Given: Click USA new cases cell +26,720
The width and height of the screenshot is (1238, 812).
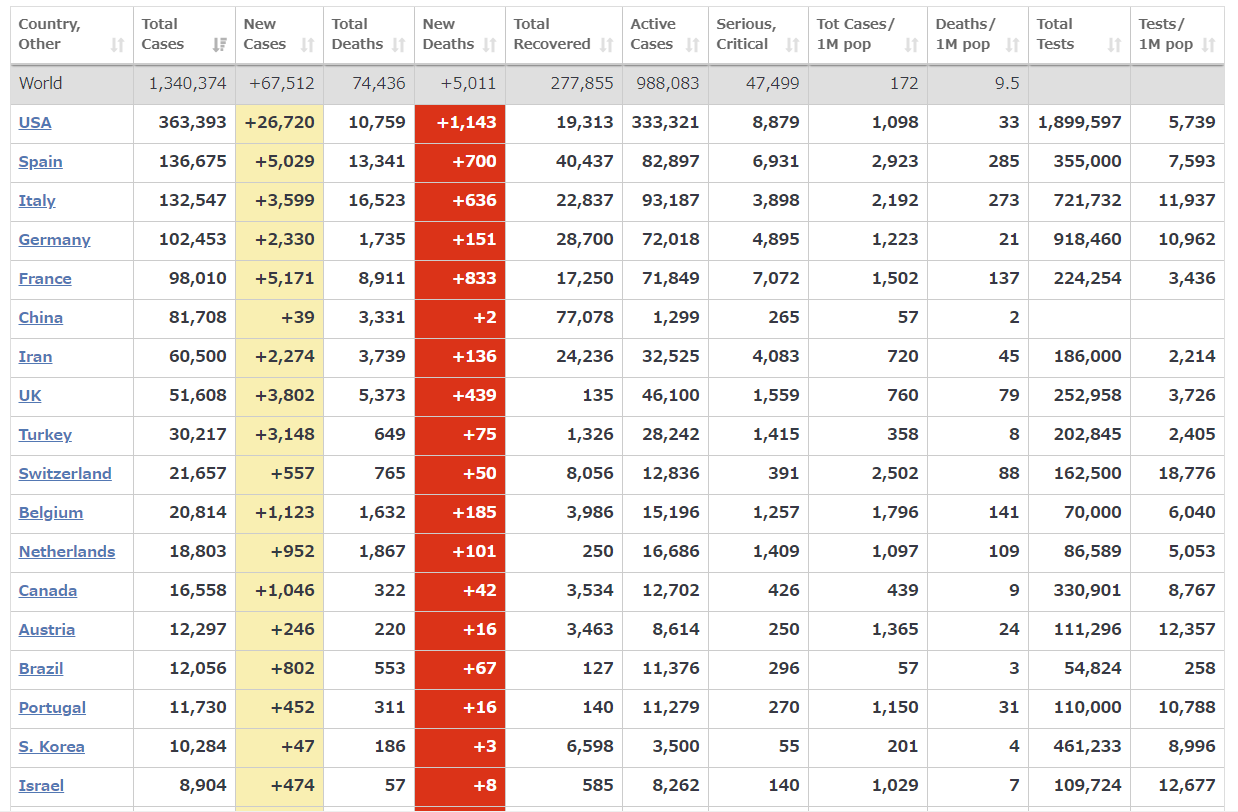Looking at the screenshot, I should point(279,123).
